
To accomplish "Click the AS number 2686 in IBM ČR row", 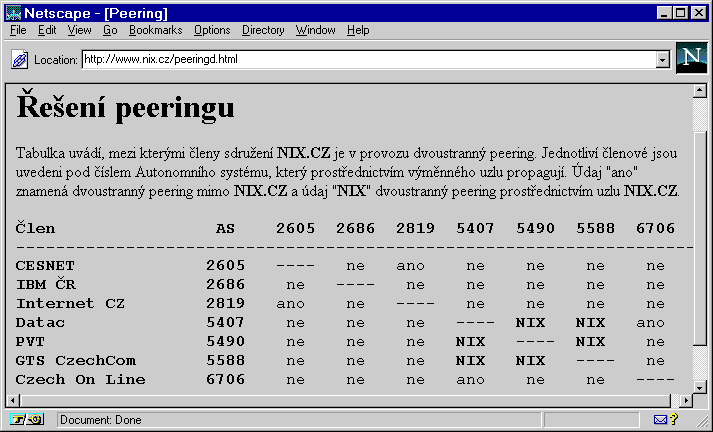I will click(x=226, y=284).
